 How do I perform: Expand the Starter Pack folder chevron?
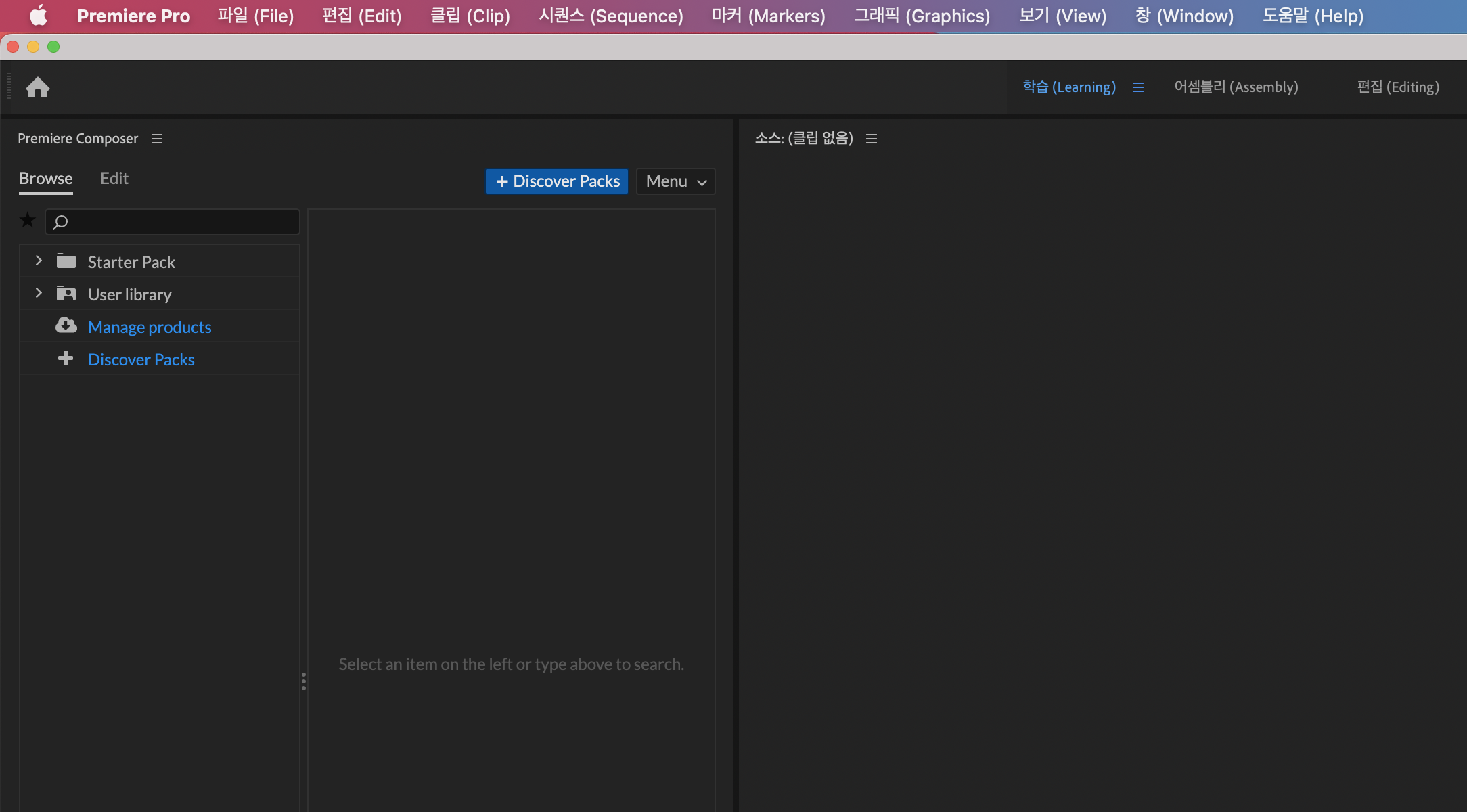(39, 261)
